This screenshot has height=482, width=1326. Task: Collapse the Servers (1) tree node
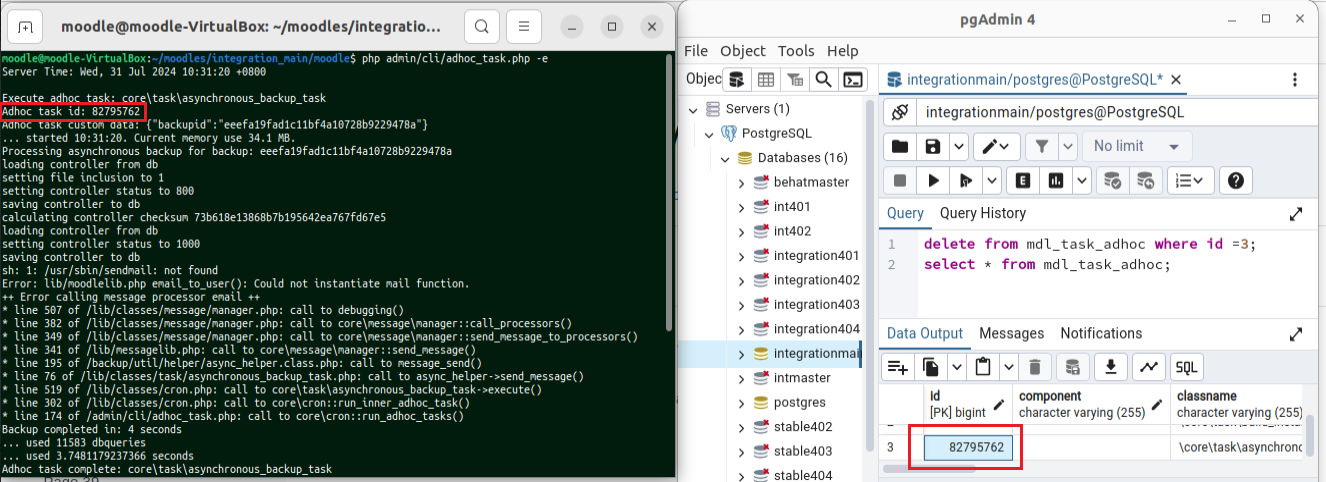(695, 109)
